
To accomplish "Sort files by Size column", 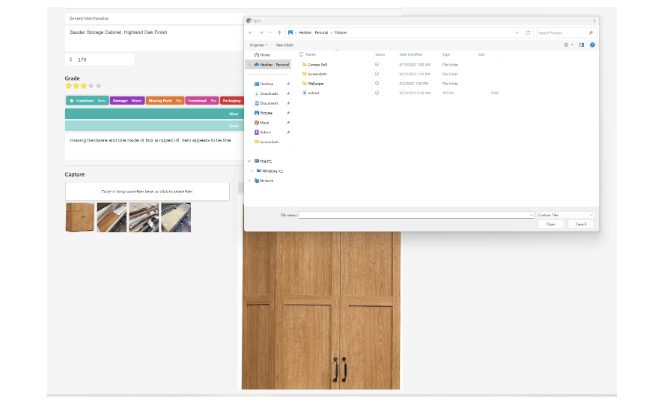I will (481, 55).
